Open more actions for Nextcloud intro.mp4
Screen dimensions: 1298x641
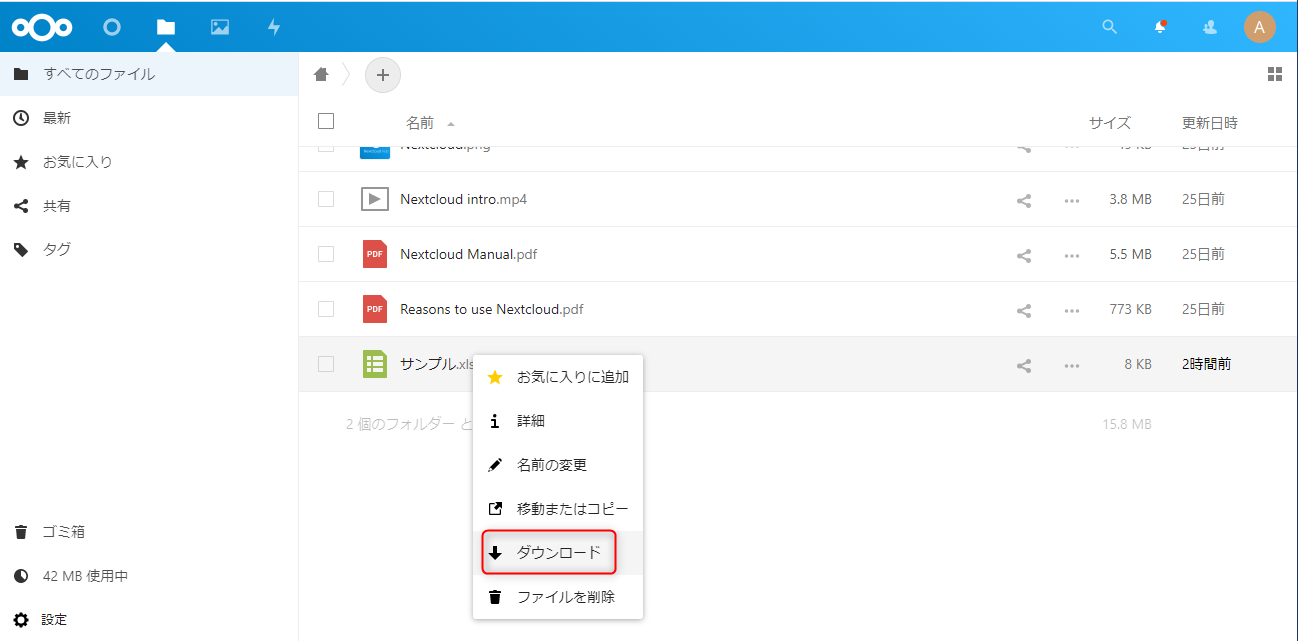click(1072, 200)
